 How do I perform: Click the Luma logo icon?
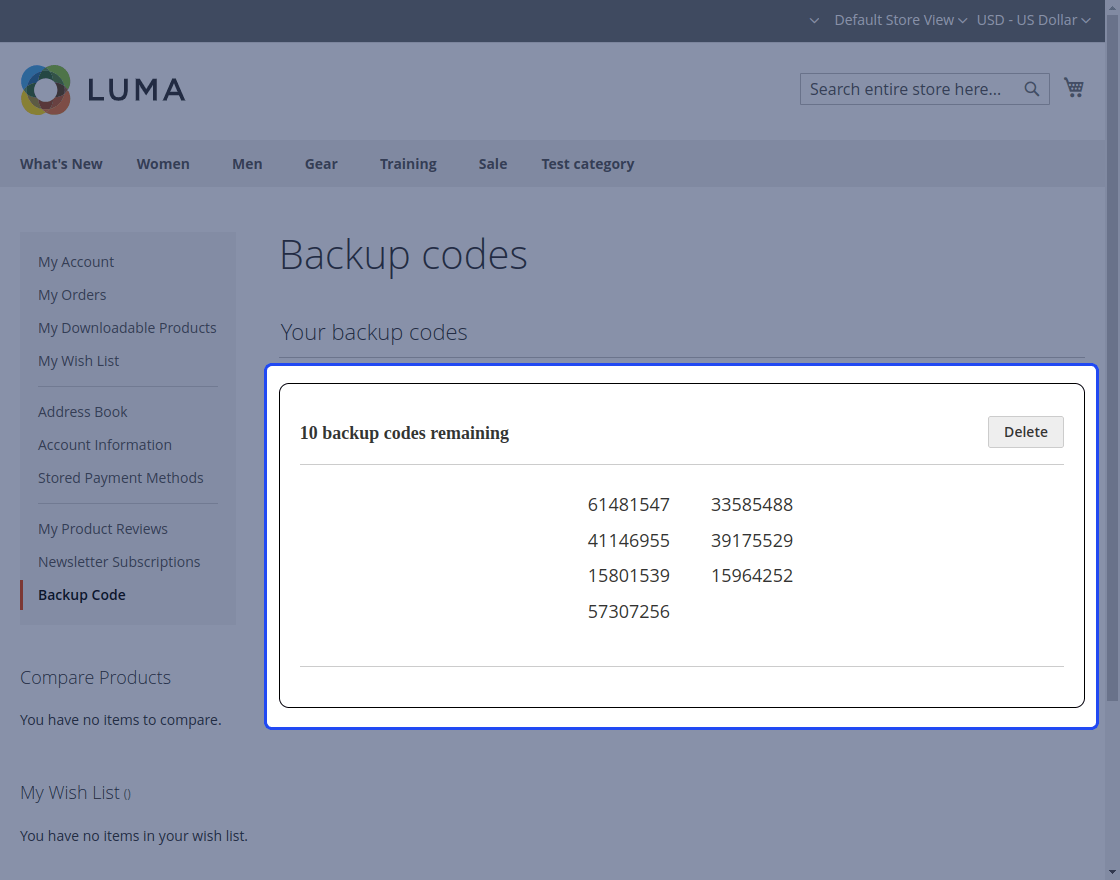pyautogui.click(x=46, y=90)
